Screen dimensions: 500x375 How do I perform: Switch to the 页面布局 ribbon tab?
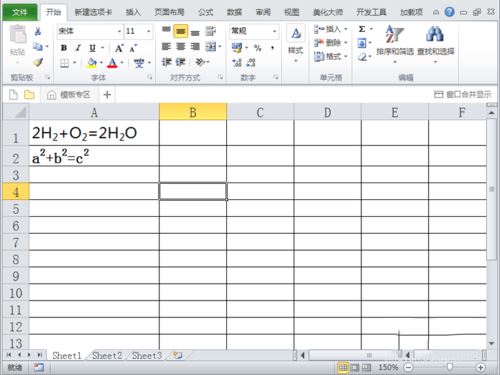tap(169, 12)
